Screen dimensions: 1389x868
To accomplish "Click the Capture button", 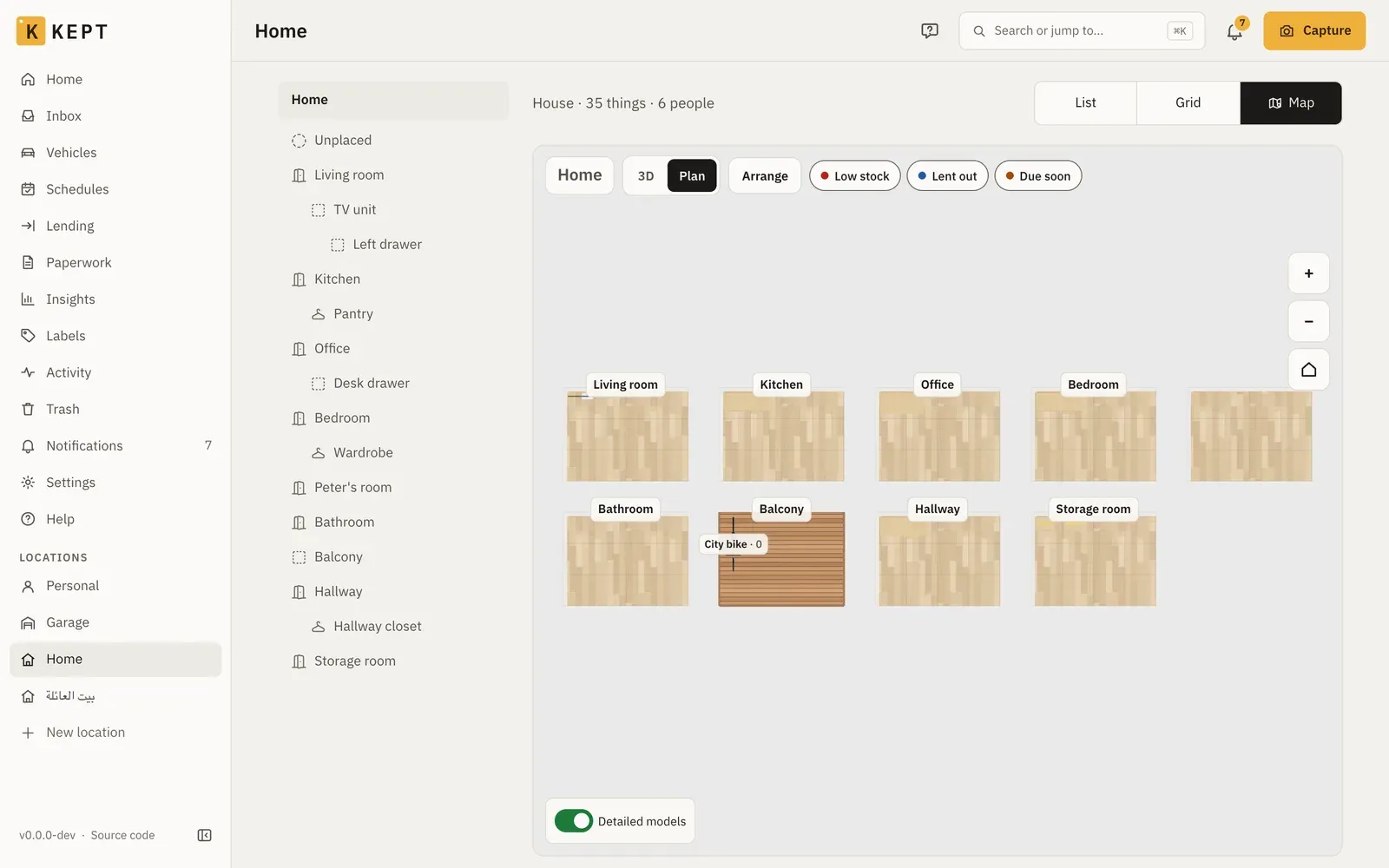I will click(x=1314, y=31).
